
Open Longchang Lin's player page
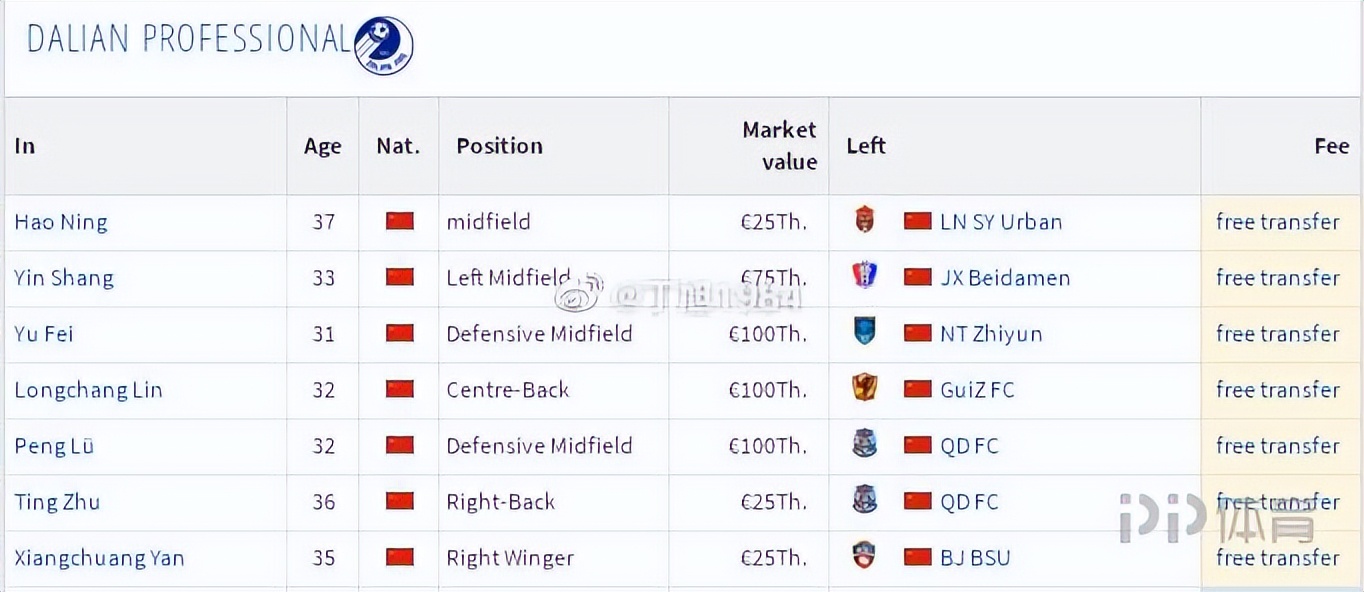pos(88,390)
